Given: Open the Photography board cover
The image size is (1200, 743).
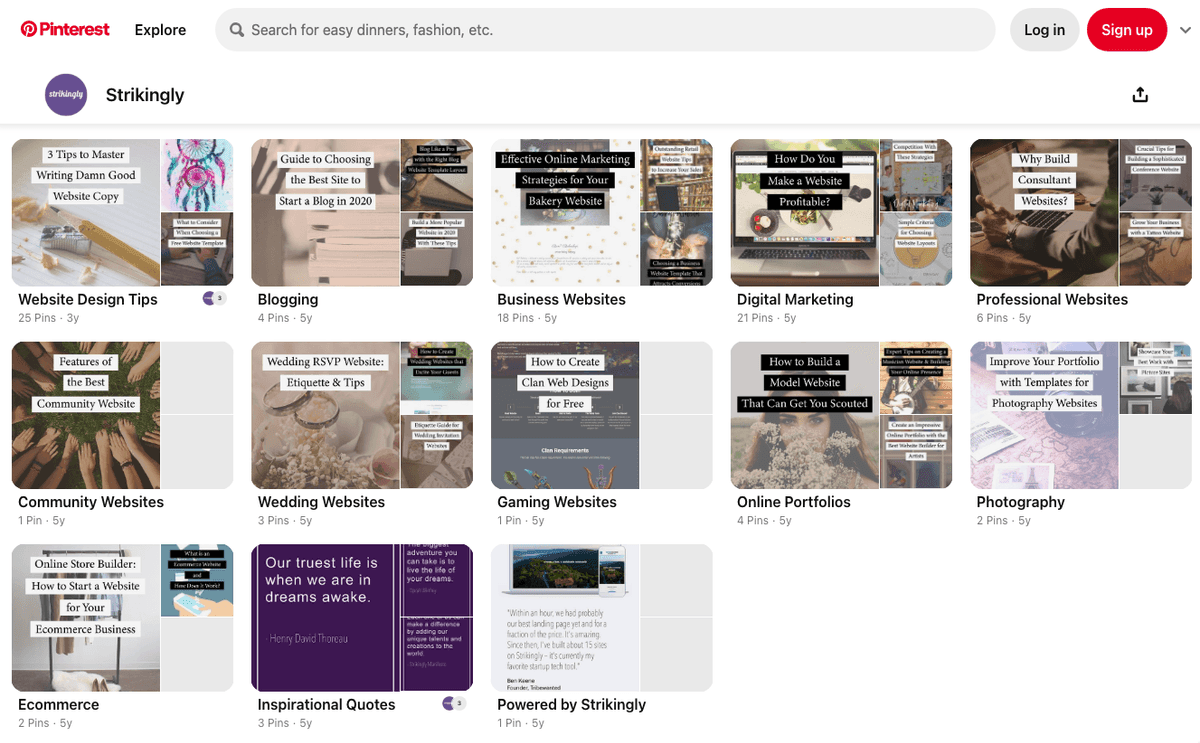Looking at the screenshot, I should [x=1081, y=415].
